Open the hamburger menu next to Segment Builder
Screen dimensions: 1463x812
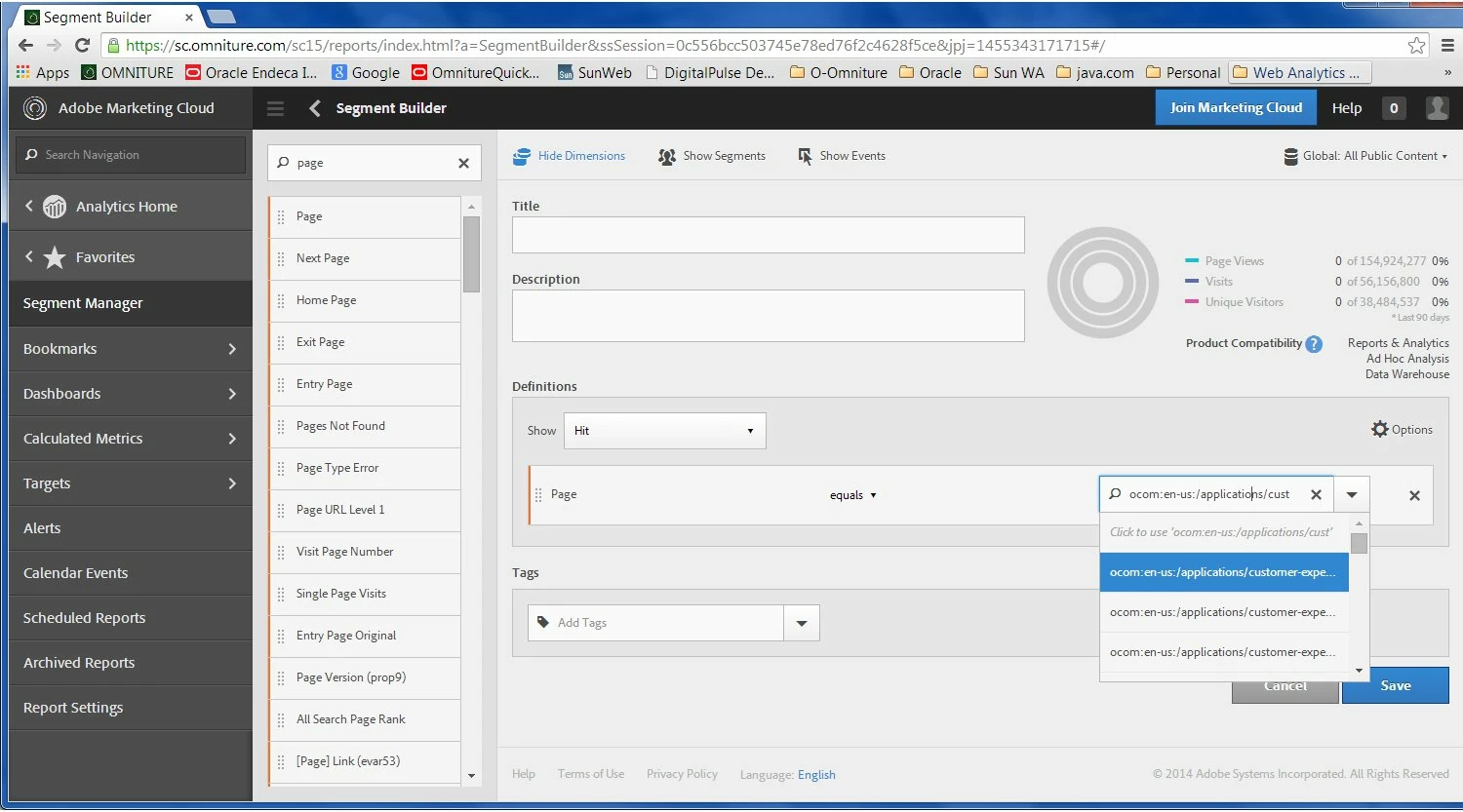(x=276, y=108)
